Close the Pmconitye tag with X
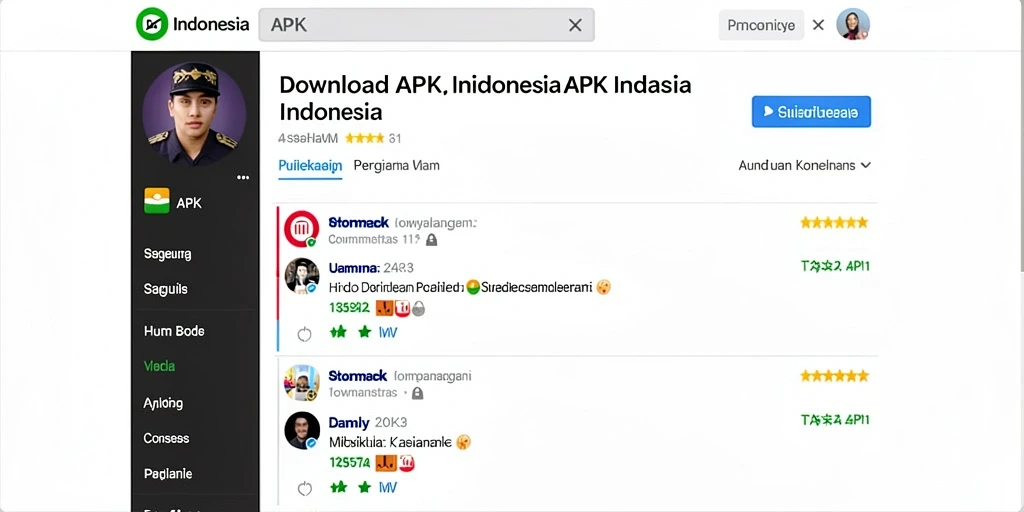The height and width of the screenshot is (512, 1024). (x=818, y=25)
